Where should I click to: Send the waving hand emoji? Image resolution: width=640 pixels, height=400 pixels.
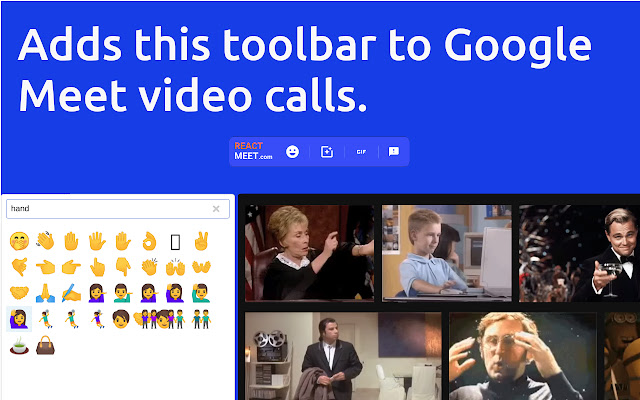(45, 241)
